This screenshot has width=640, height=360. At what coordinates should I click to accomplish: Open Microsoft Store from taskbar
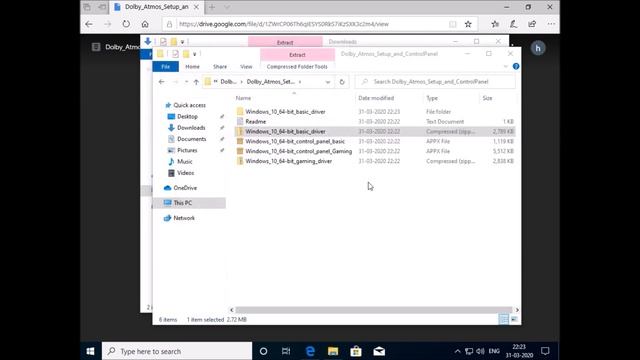click(x=356, y=351)
